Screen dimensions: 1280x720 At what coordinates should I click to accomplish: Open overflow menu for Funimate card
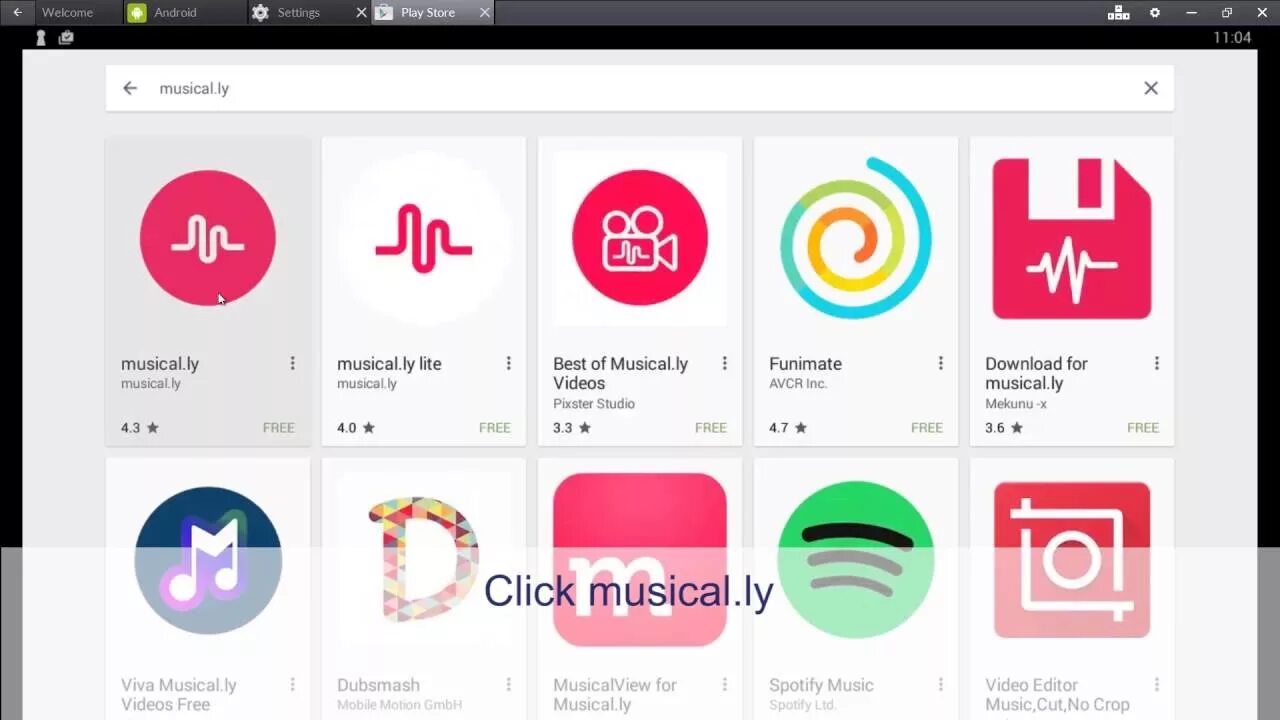click(x=940, y=363)
